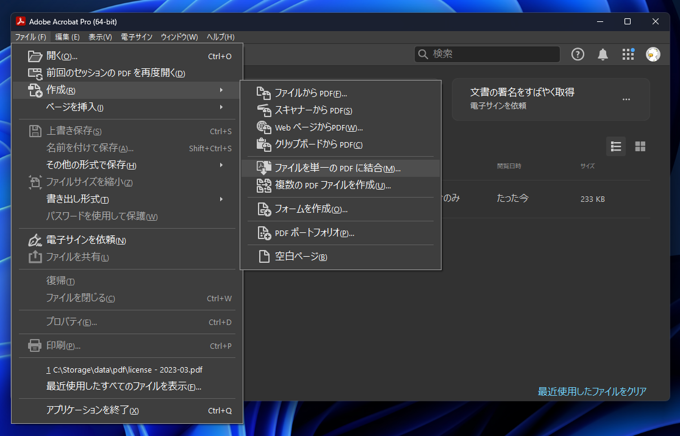Click the 検索 search field
The width and height of the screenshot is (680, 436).
tap(487, 54)
